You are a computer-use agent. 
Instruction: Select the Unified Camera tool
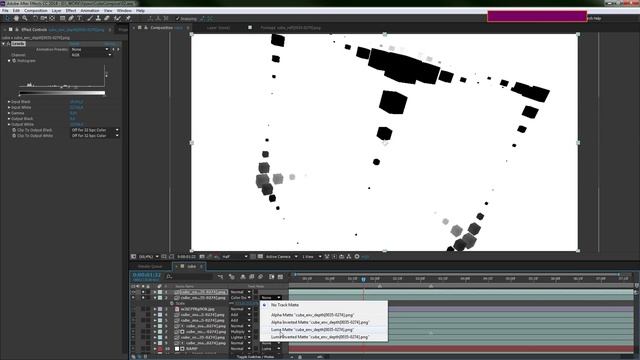tap(43, 18)
